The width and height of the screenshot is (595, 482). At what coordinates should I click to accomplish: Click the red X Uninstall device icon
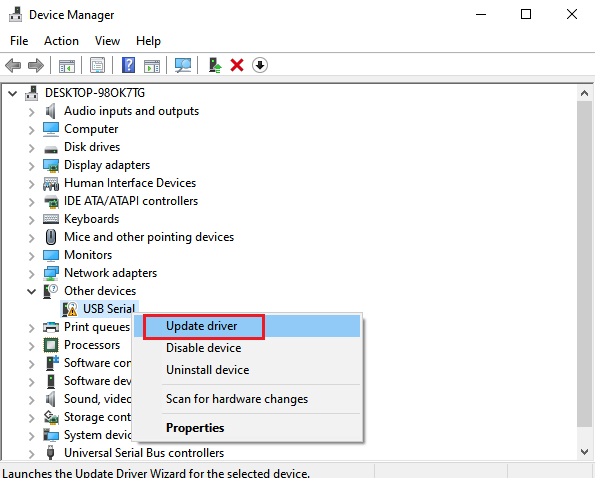tap(237, 65)
